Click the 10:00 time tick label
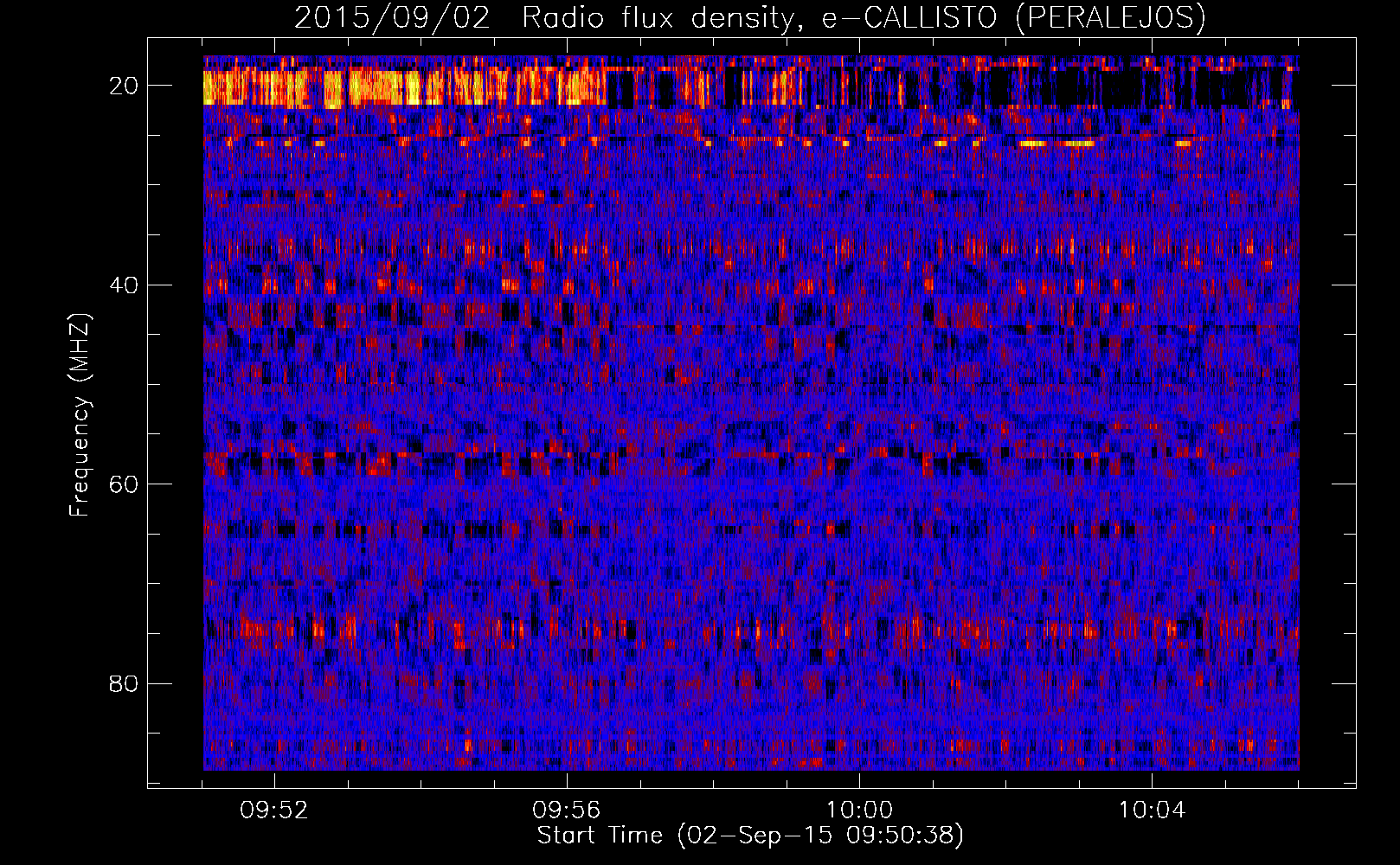This screenshot has width=1400, height=865. coord(859,811)
